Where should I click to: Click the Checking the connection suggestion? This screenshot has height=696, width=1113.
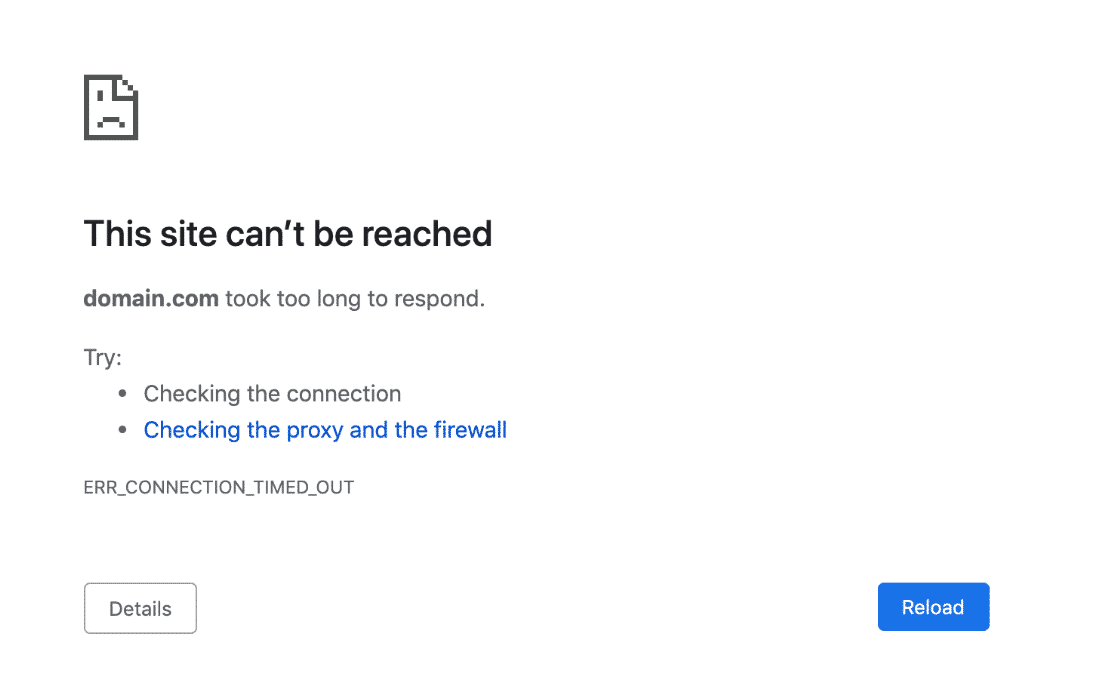point(273,394)
